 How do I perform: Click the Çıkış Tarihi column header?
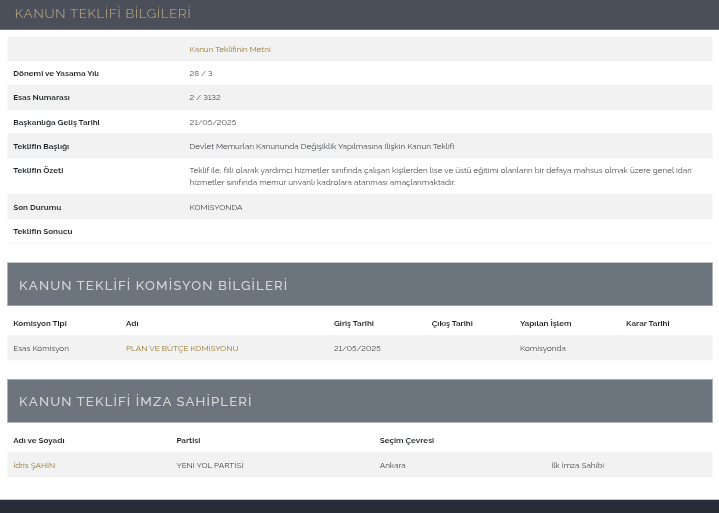[452, 324]
